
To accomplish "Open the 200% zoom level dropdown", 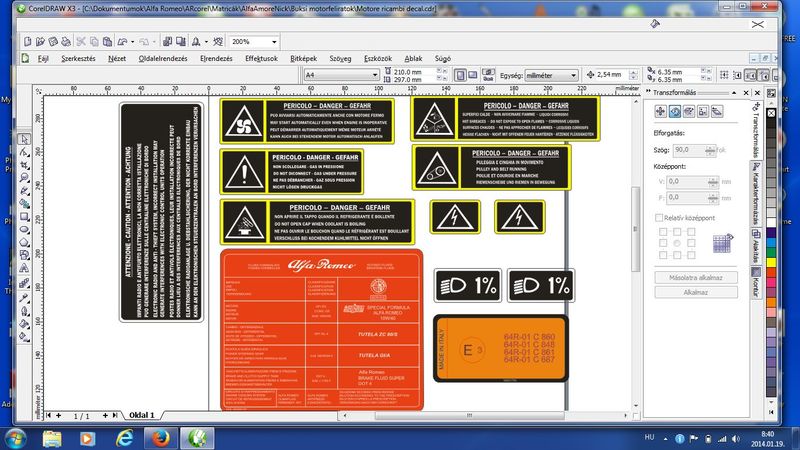I will click(274, 42).
